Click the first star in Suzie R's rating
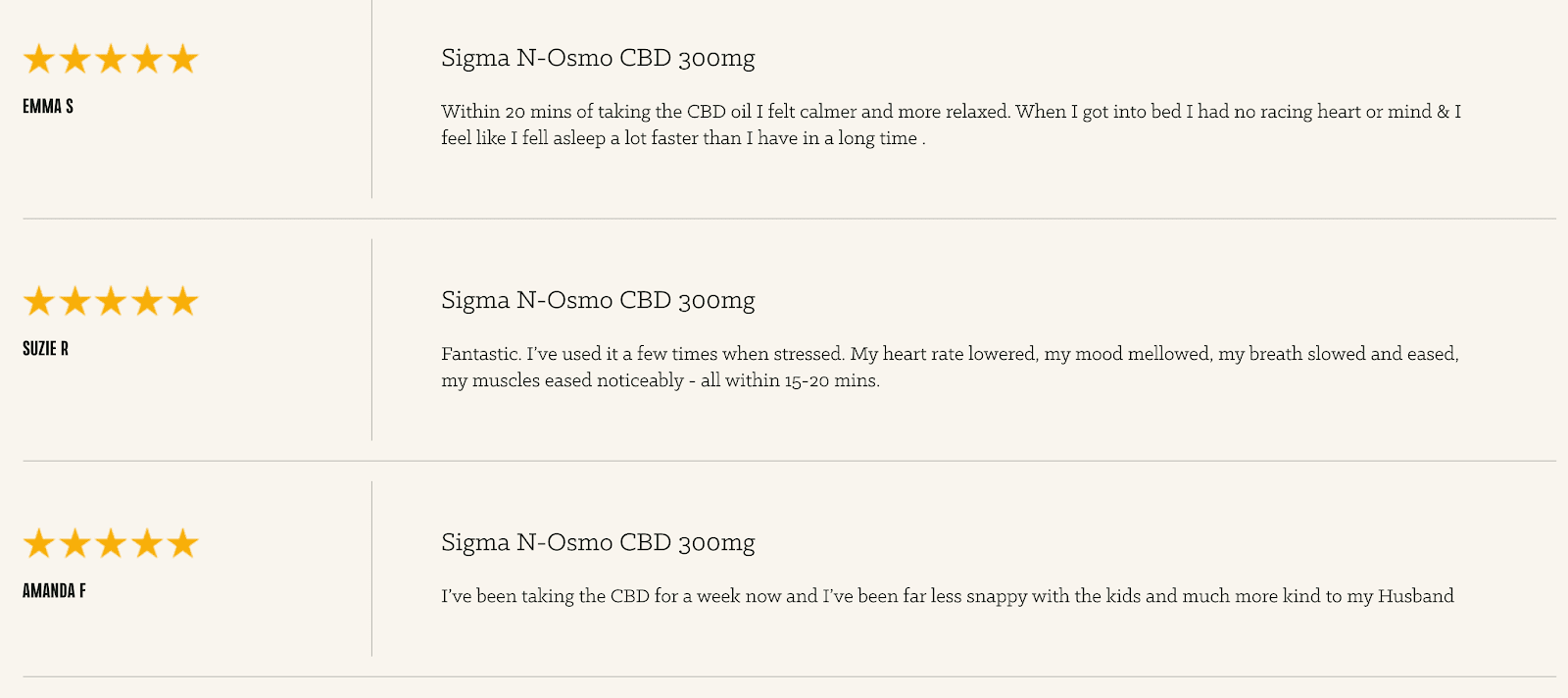The height and width of the screenshot is (698, 1568). [39, 302]
